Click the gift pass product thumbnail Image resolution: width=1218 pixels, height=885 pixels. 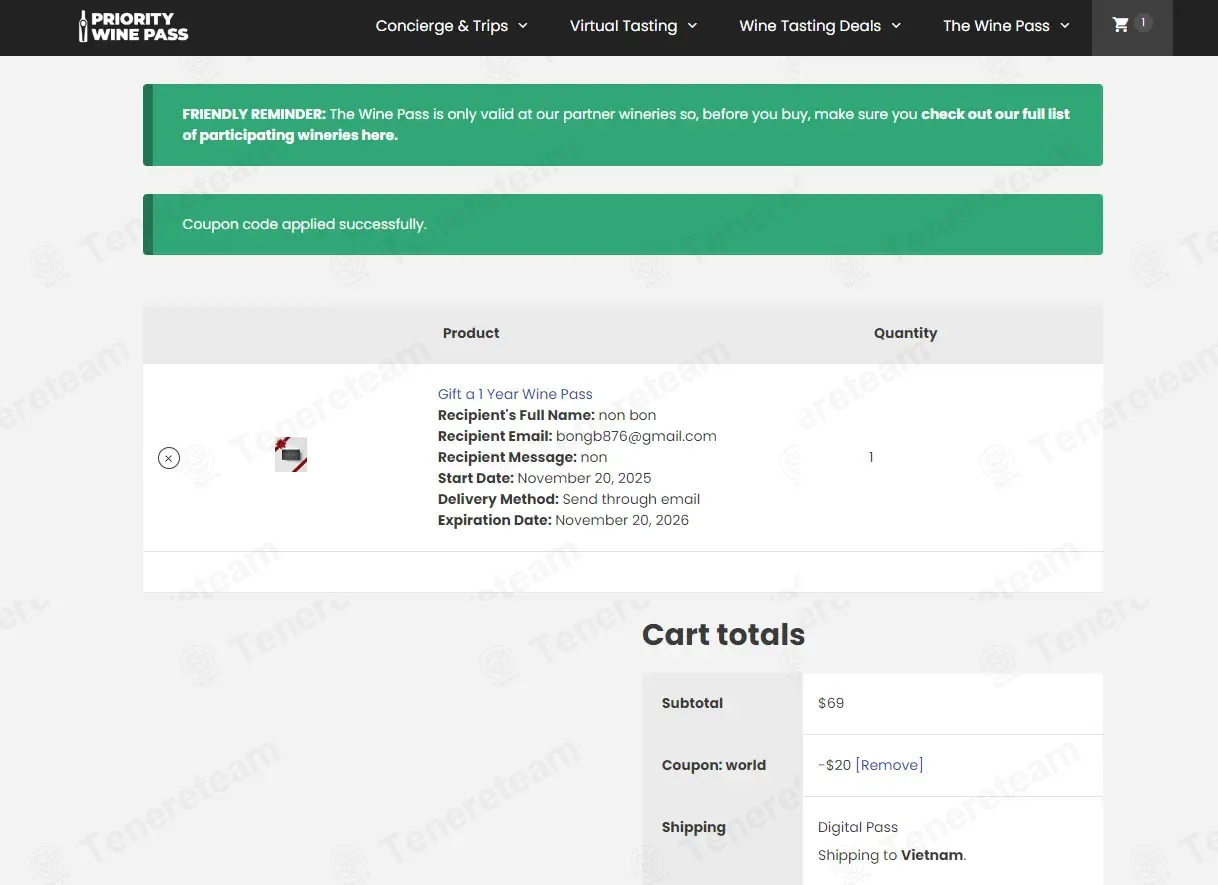point(291,455)
